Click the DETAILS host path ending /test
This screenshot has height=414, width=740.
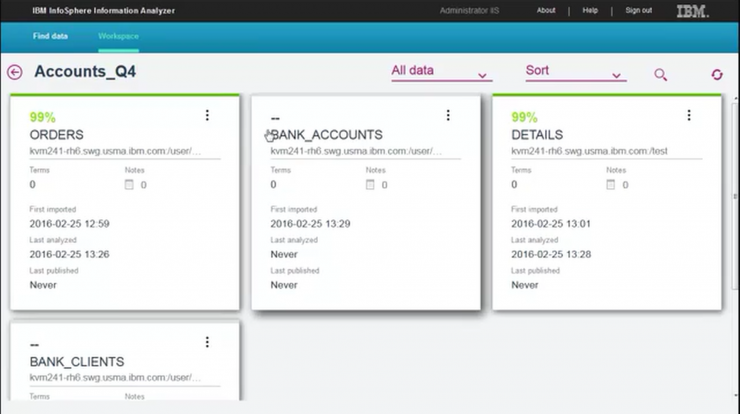(x=589, y=151)
